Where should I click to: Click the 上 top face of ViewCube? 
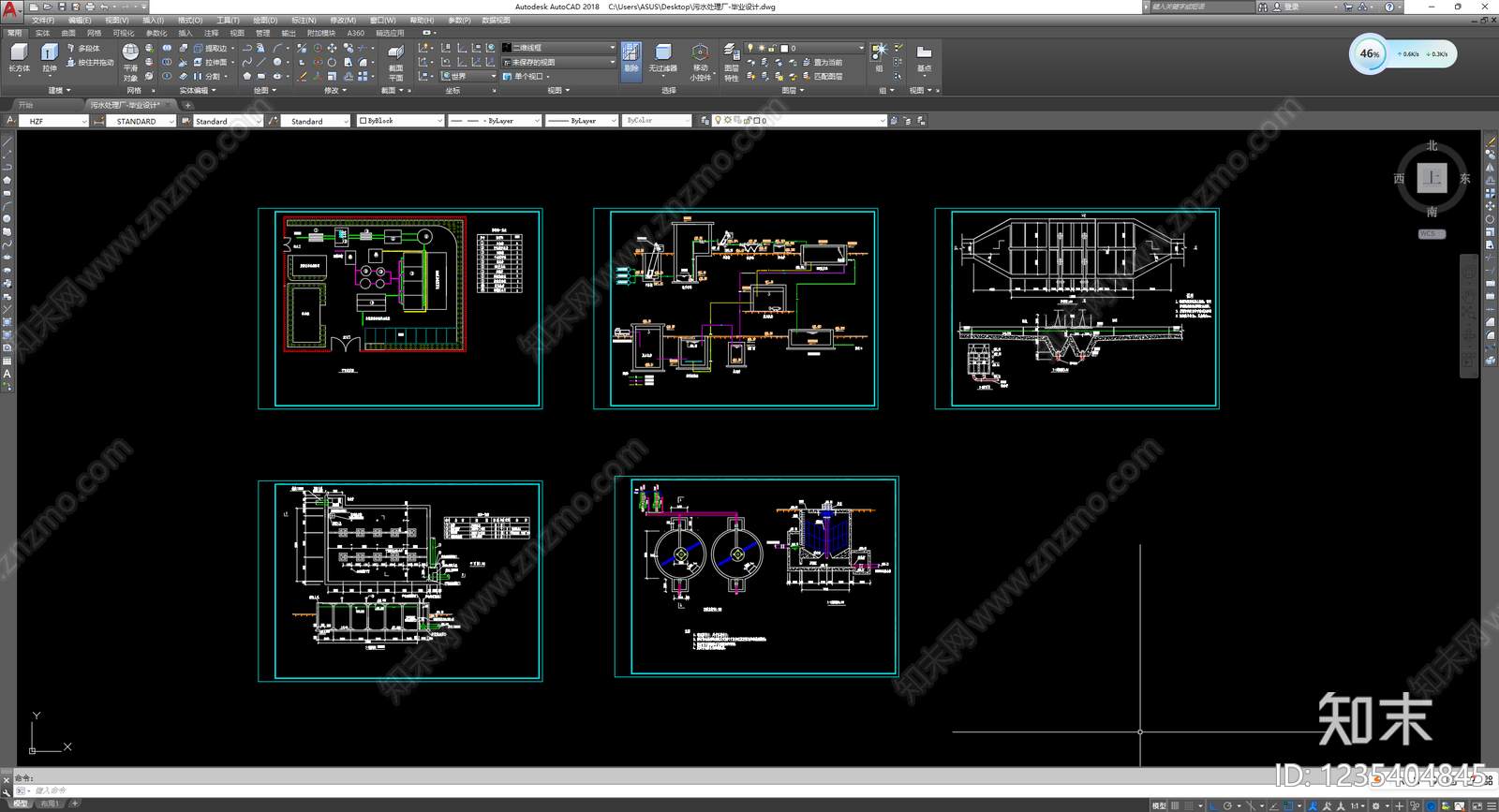pos(1432,177)
